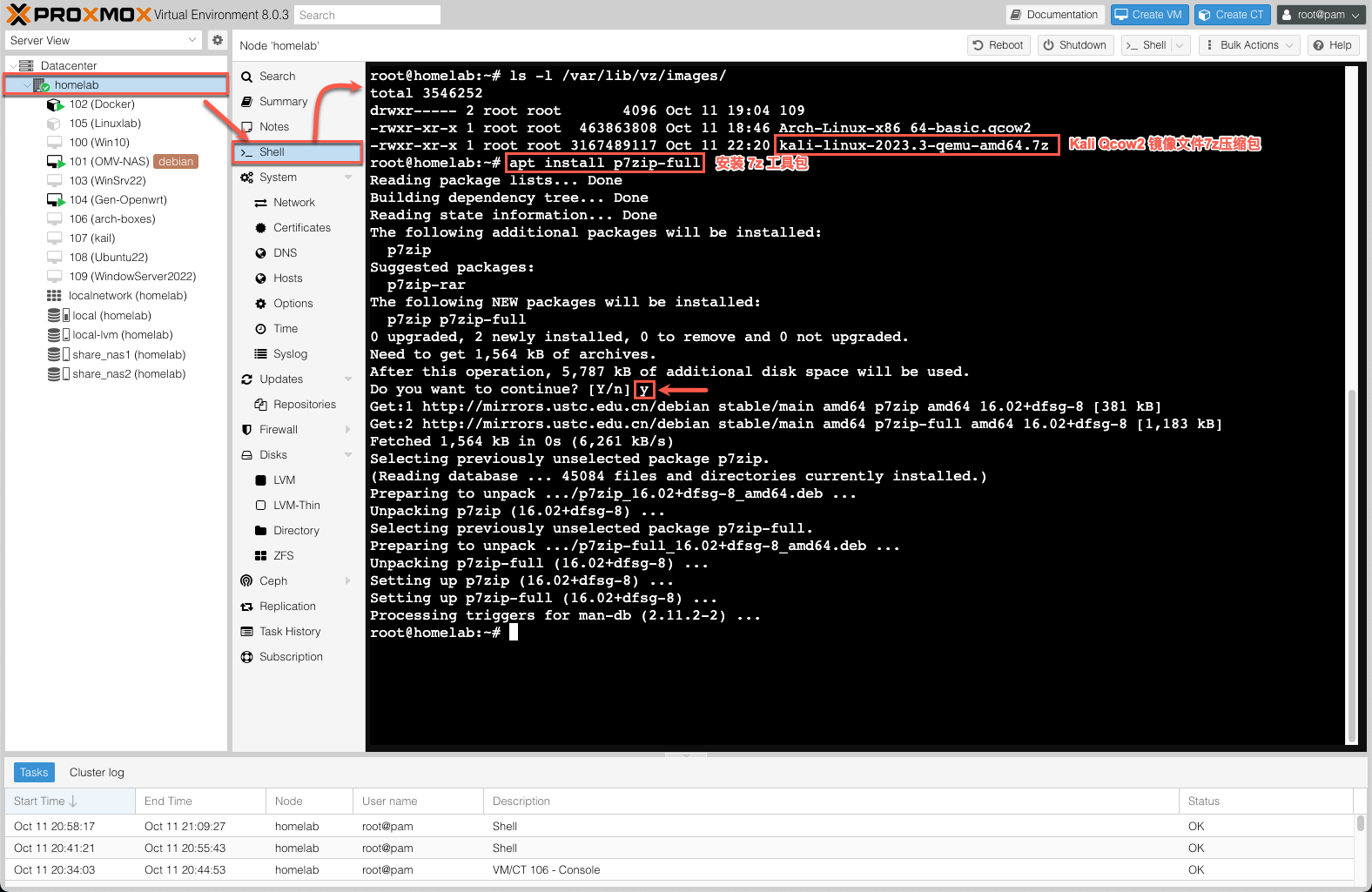Click the Summary book icon
Image resolution: width=1372 pixels, height=892 pixels.
[247, 102]
